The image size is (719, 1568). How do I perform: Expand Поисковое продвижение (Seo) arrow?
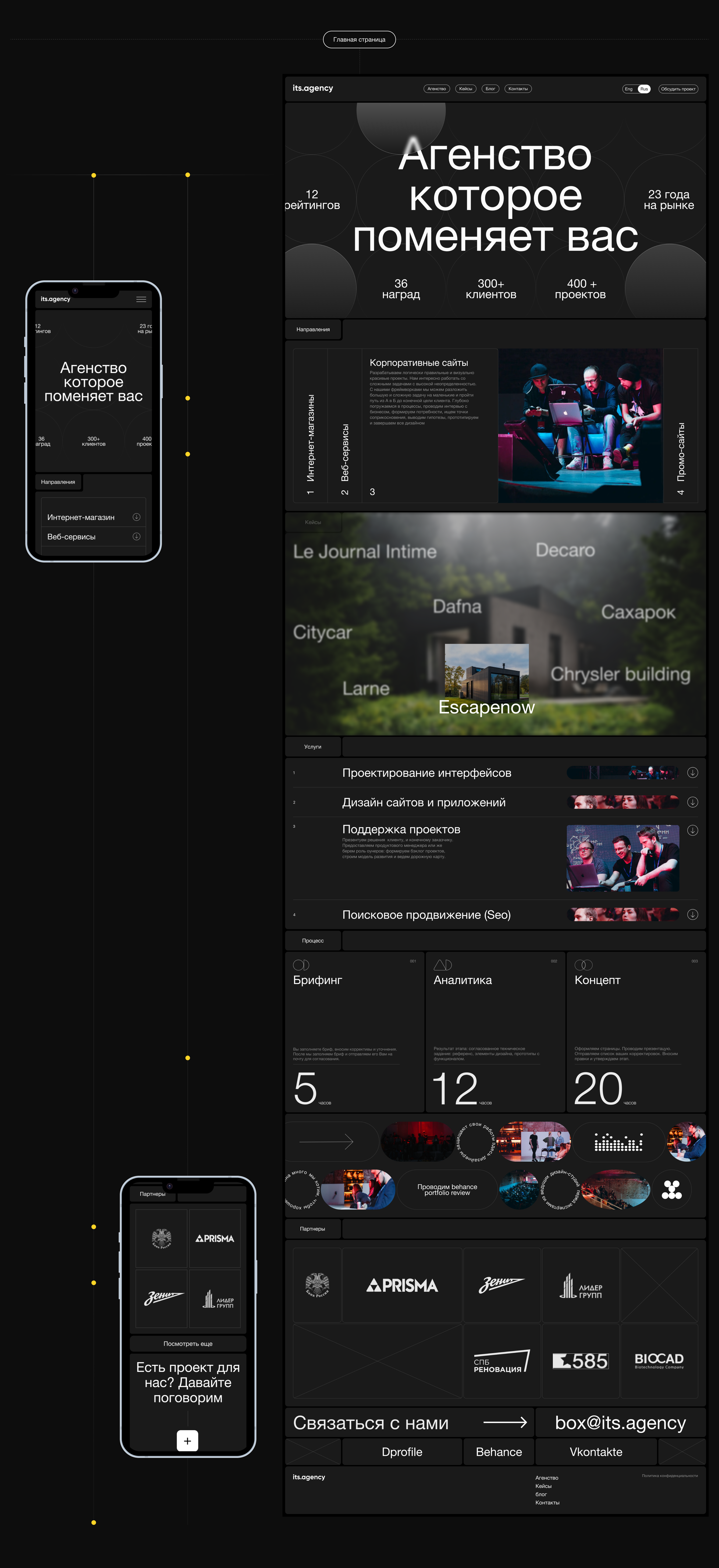click(x=692, y=914)
